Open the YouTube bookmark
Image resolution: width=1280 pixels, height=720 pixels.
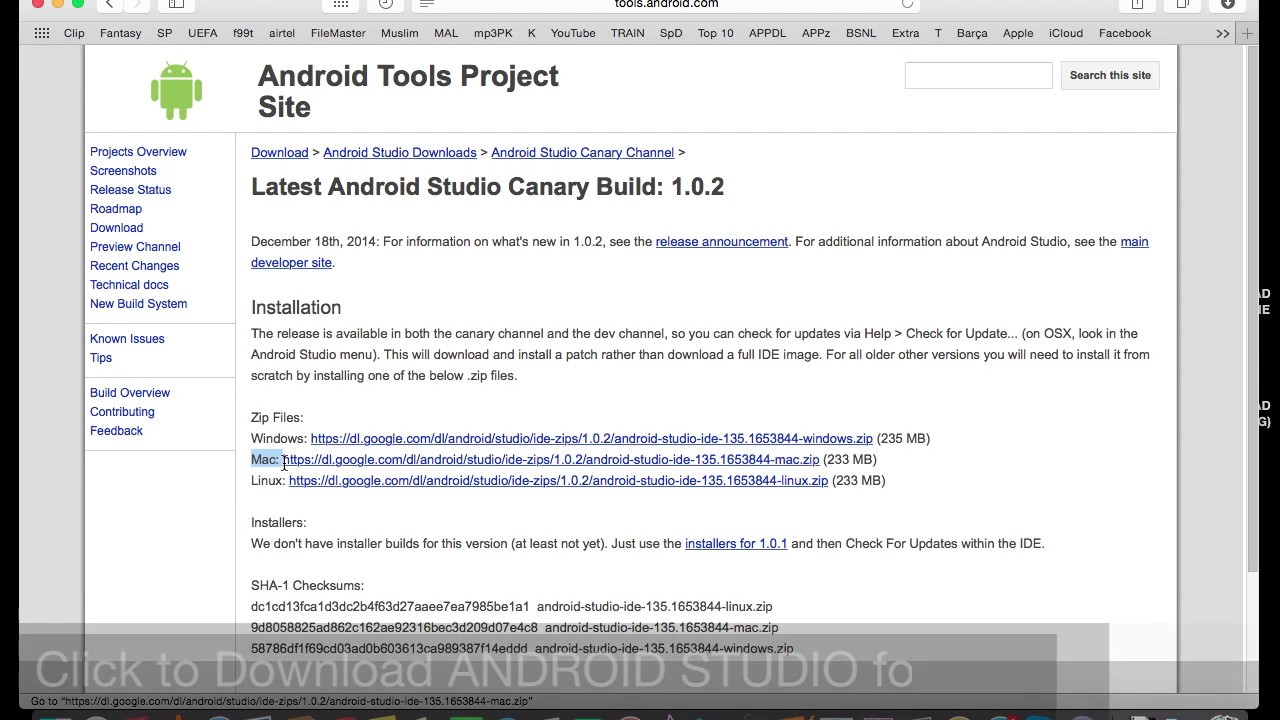point(573,33)
